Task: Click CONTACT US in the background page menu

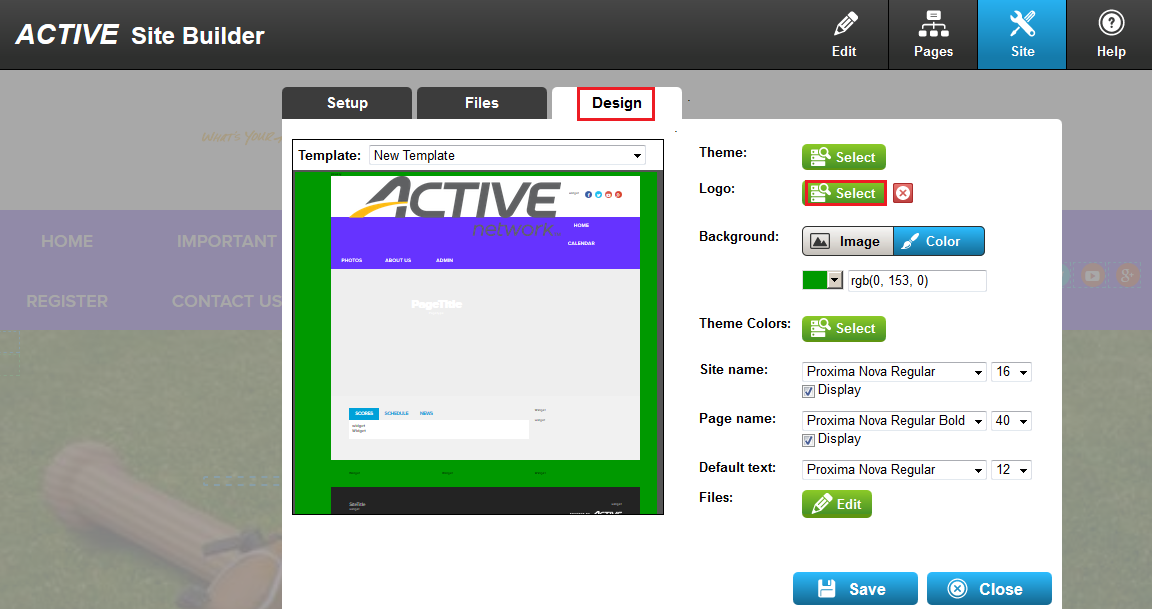Action: click(x=227, y=301)
